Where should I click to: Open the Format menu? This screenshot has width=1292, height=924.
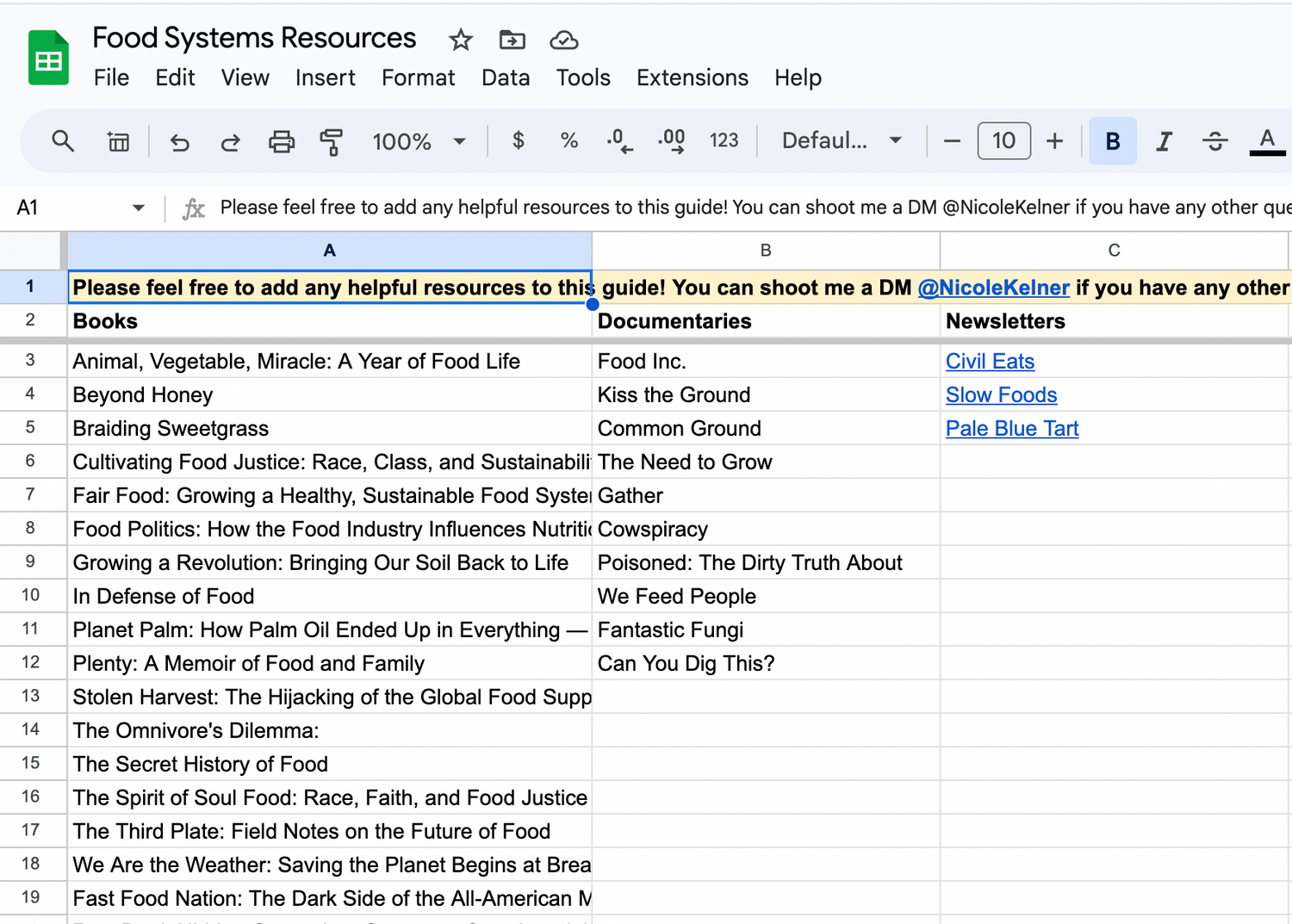coord(418,78)
